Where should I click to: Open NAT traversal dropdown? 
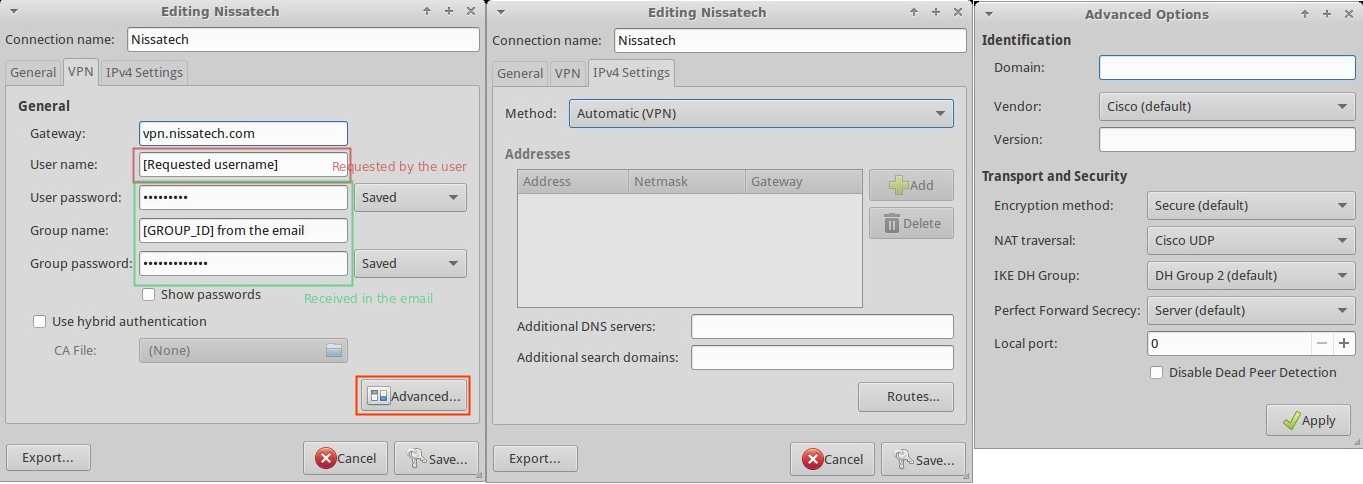[x=1251, y=240]
